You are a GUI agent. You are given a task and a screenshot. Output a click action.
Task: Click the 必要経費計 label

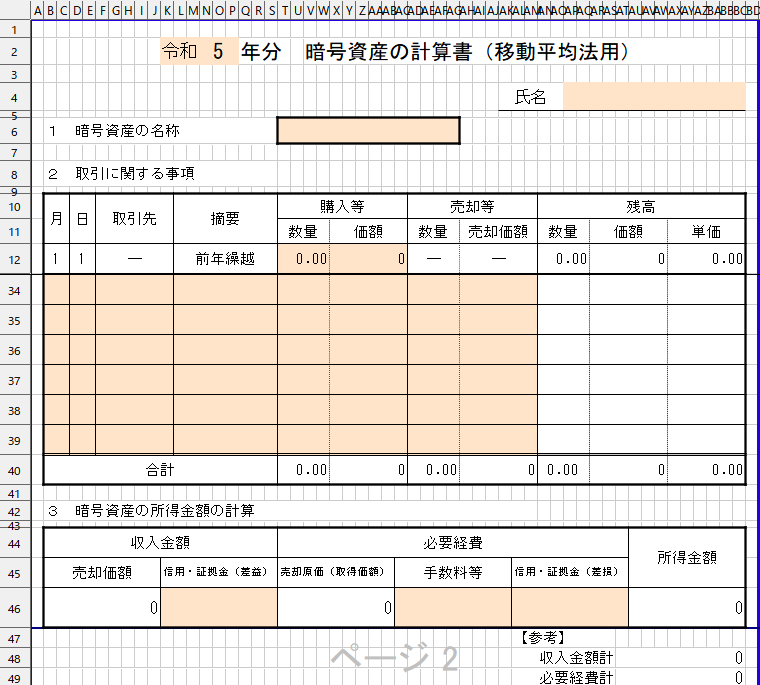click(x=576, y=677)
